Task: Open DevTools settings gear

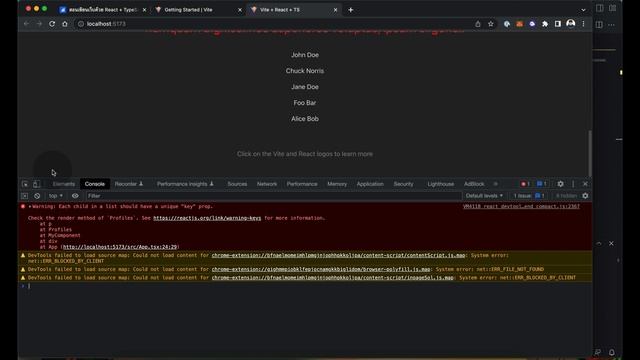Action: pyautogui.click(x=560, y=184)
